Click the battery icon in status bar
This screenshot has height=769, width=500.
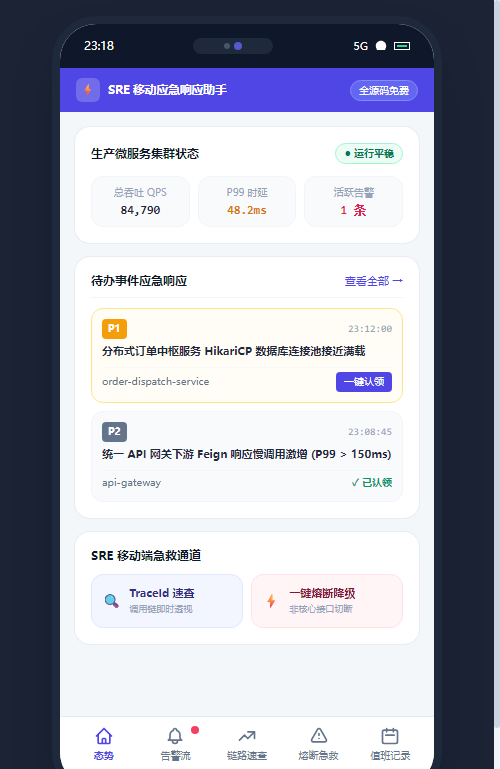tap(402, 46)
